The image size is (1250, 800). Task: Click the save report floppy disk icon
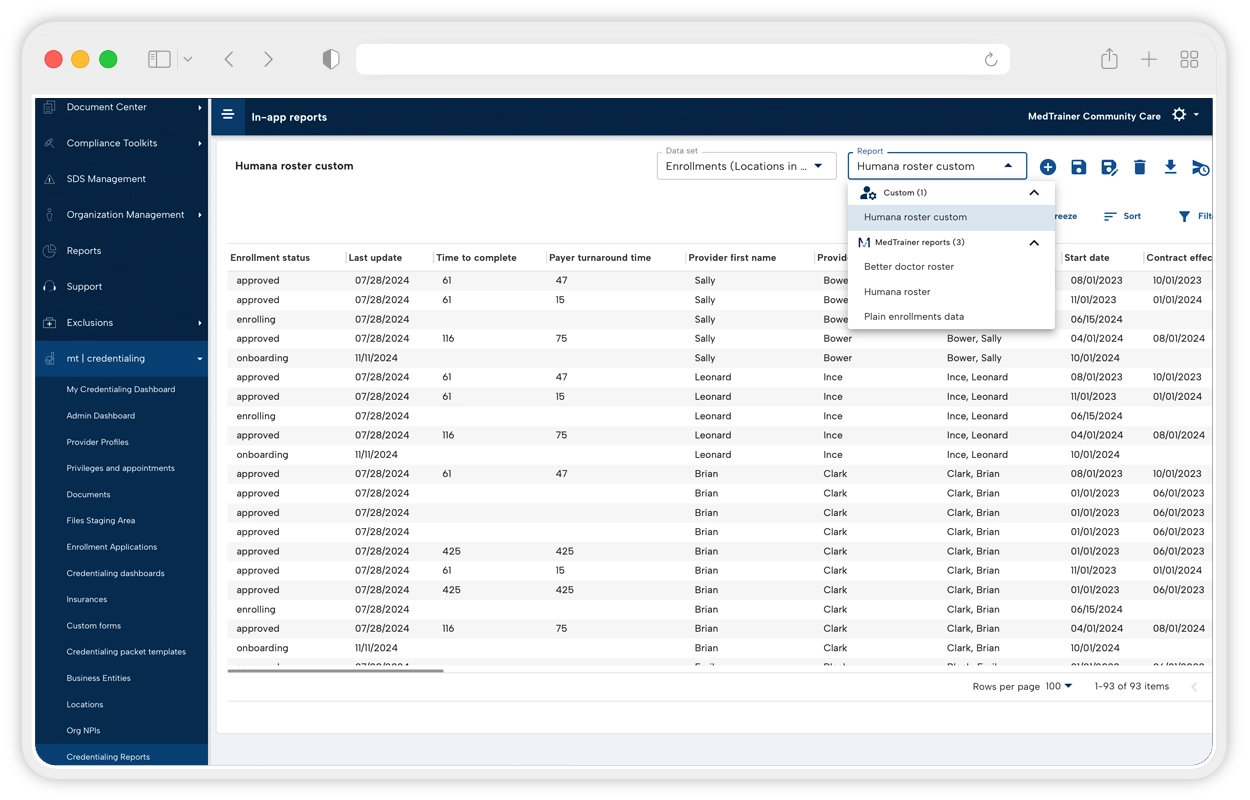click(1078, 167)
